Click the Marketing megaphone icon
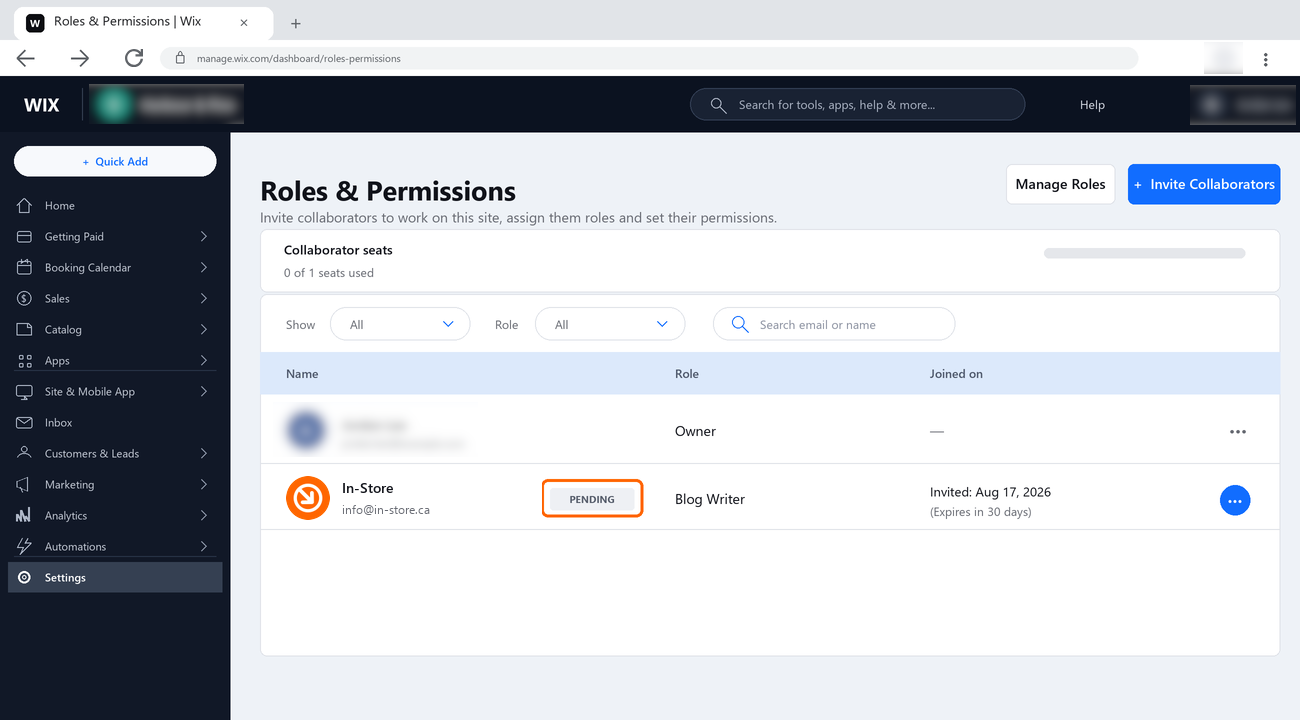This screenshot has height=720, width=1300. click(x=25, y=485)
